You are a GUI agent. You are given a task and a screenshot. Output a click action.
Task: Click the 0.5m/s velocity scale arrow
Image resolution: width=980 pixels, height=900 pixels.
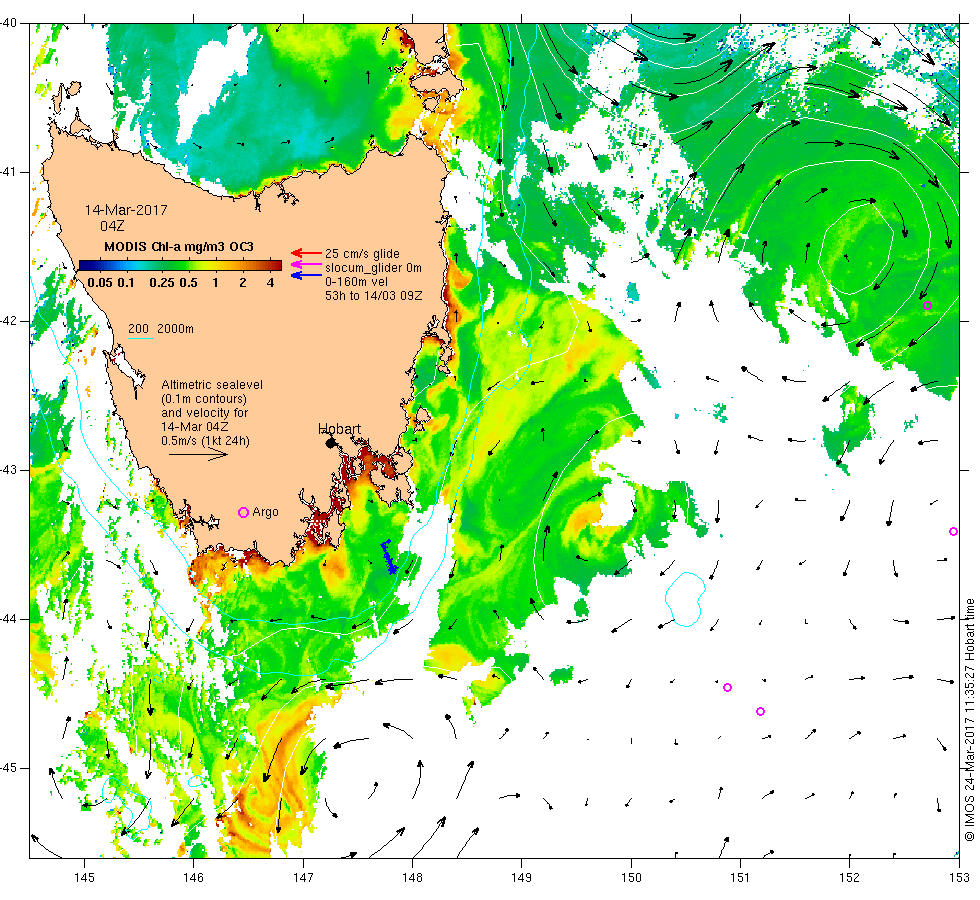(x=199, y=454)
